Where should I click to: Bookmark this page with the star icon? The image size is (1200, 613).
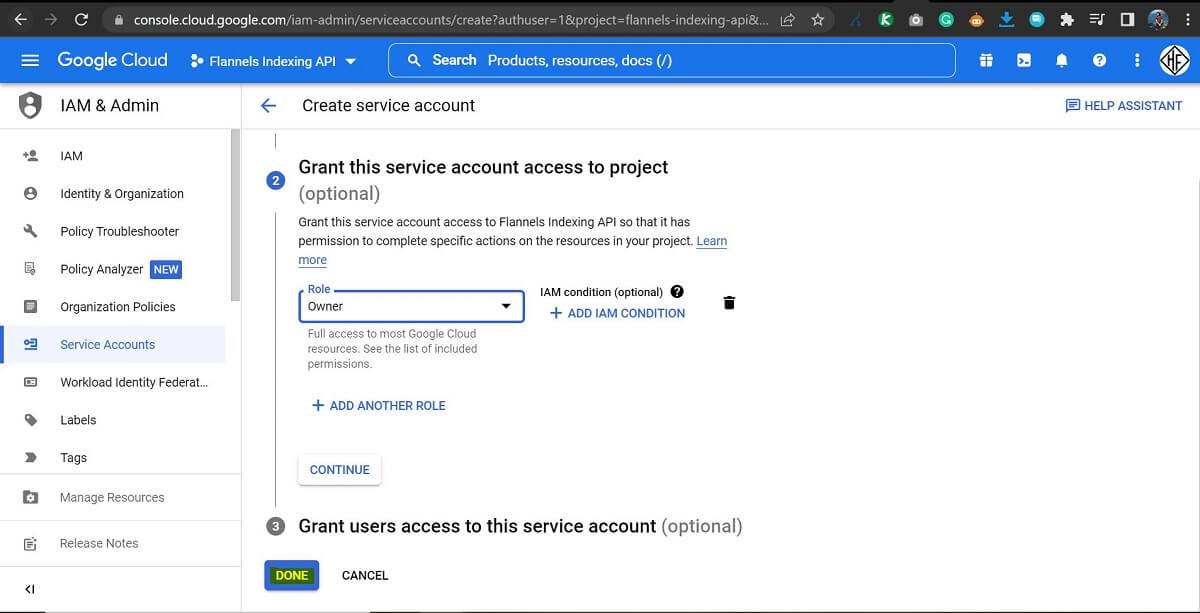[817, 19]
